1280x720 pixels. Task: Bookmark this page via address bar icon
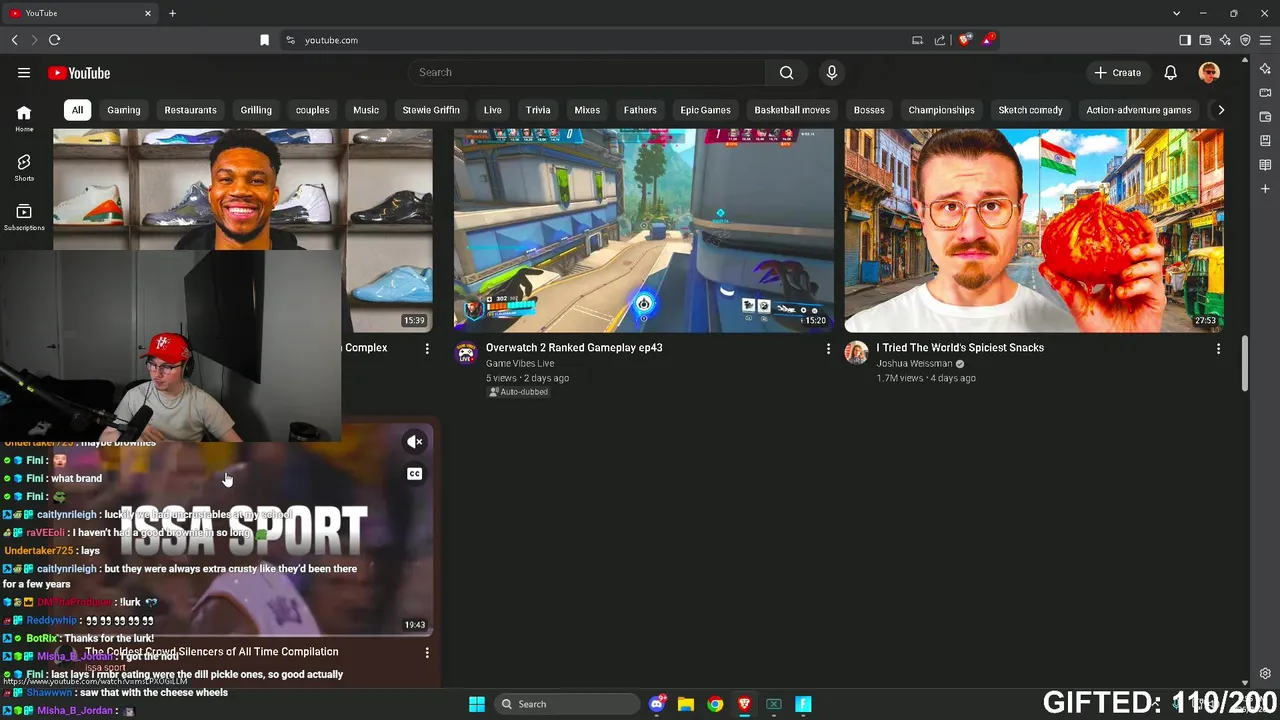click(x=264, y=40)
